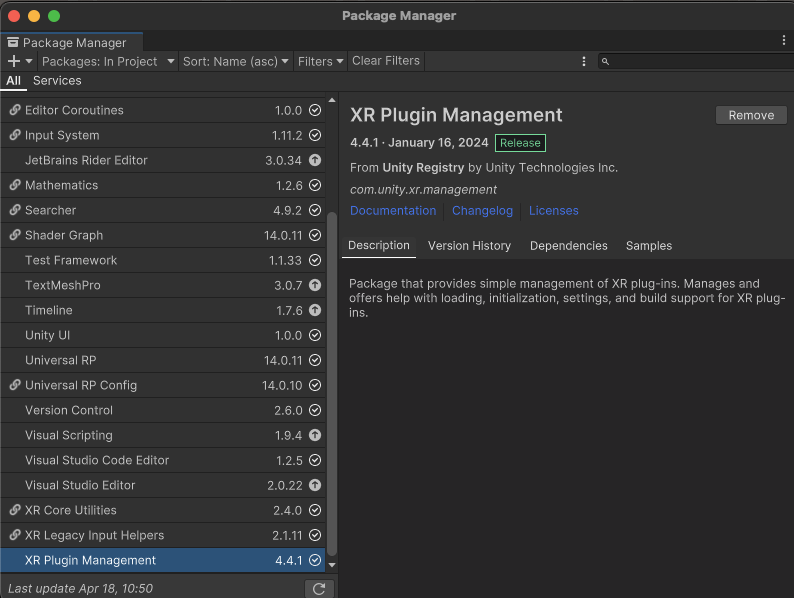This screenshot has height=598, width=794.
Task: Click the add package plus icon
Action: coord(14,61)
